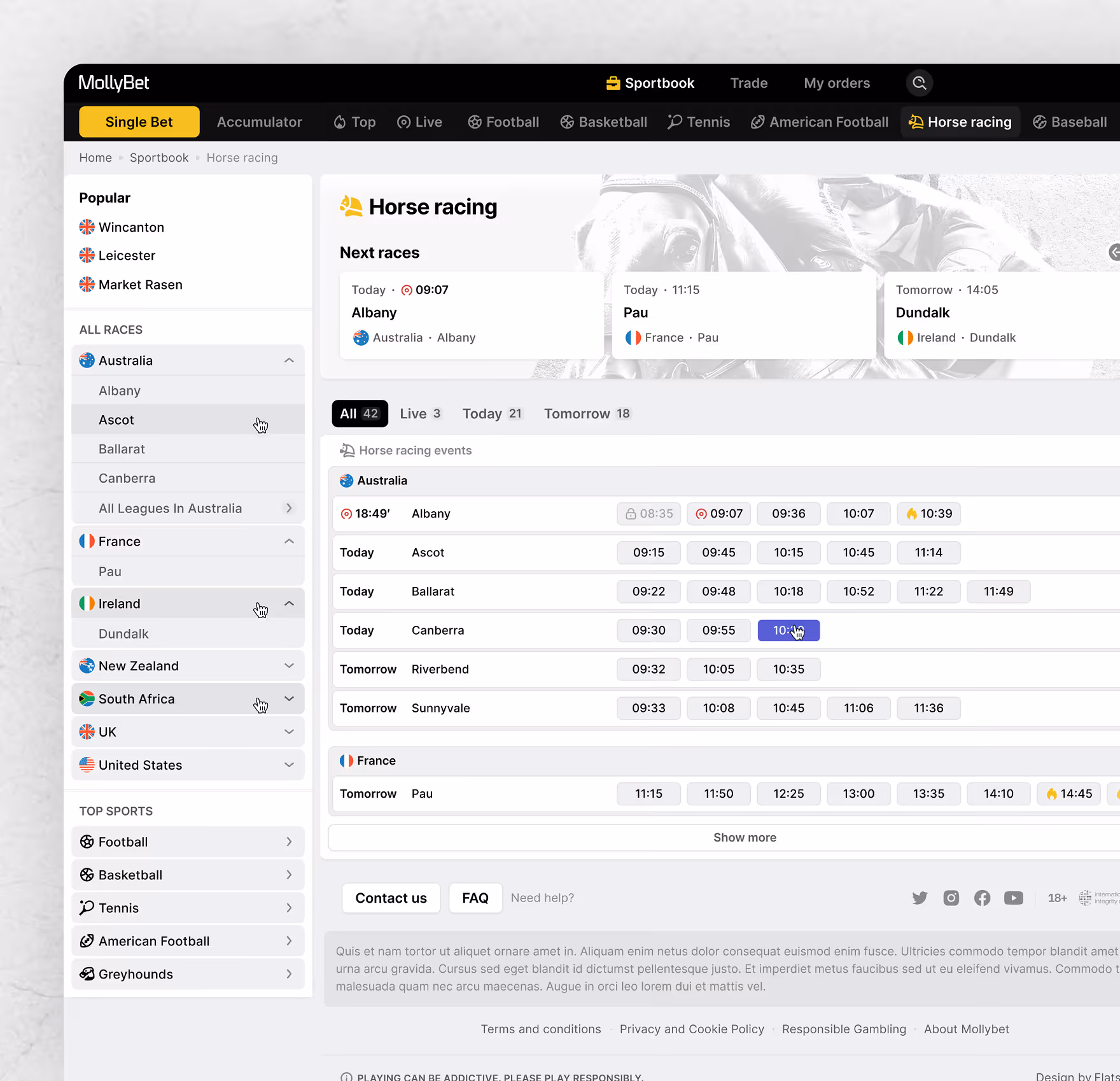
Task: Click the Contact us button
Action: (391, 898)
